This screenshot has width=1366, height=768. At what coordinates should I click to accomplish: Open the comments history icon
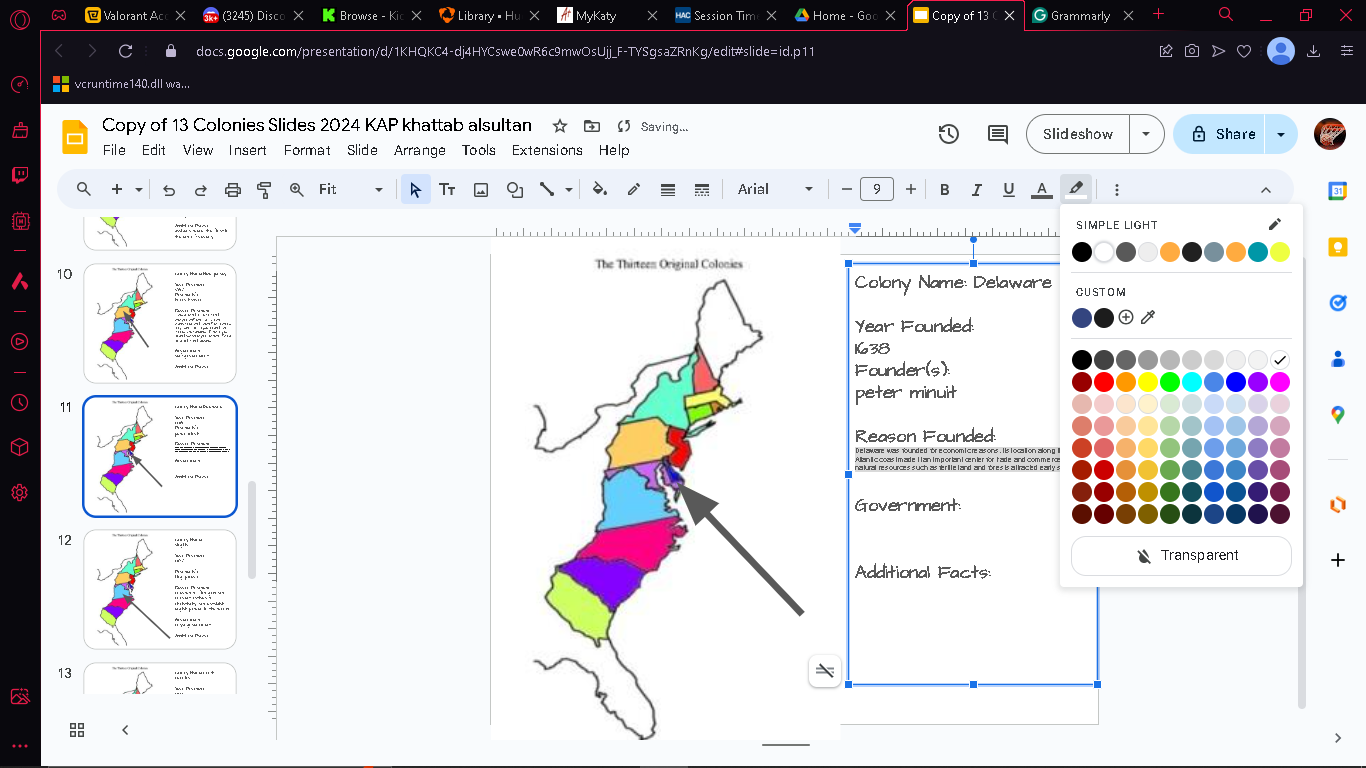click(x=997, y=134)
